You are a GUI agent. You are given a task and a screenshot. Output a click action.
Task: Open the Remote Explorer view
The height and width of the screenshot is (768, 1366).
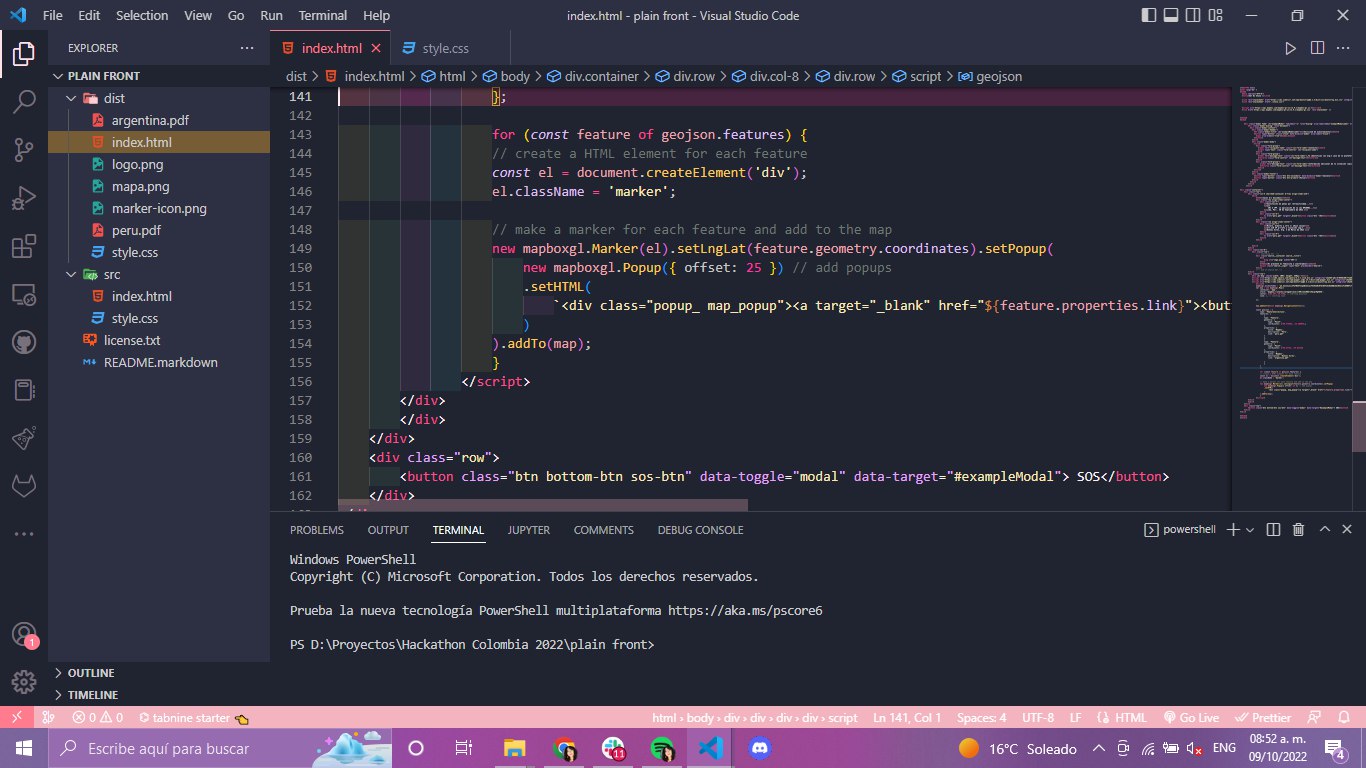point(24,294)
